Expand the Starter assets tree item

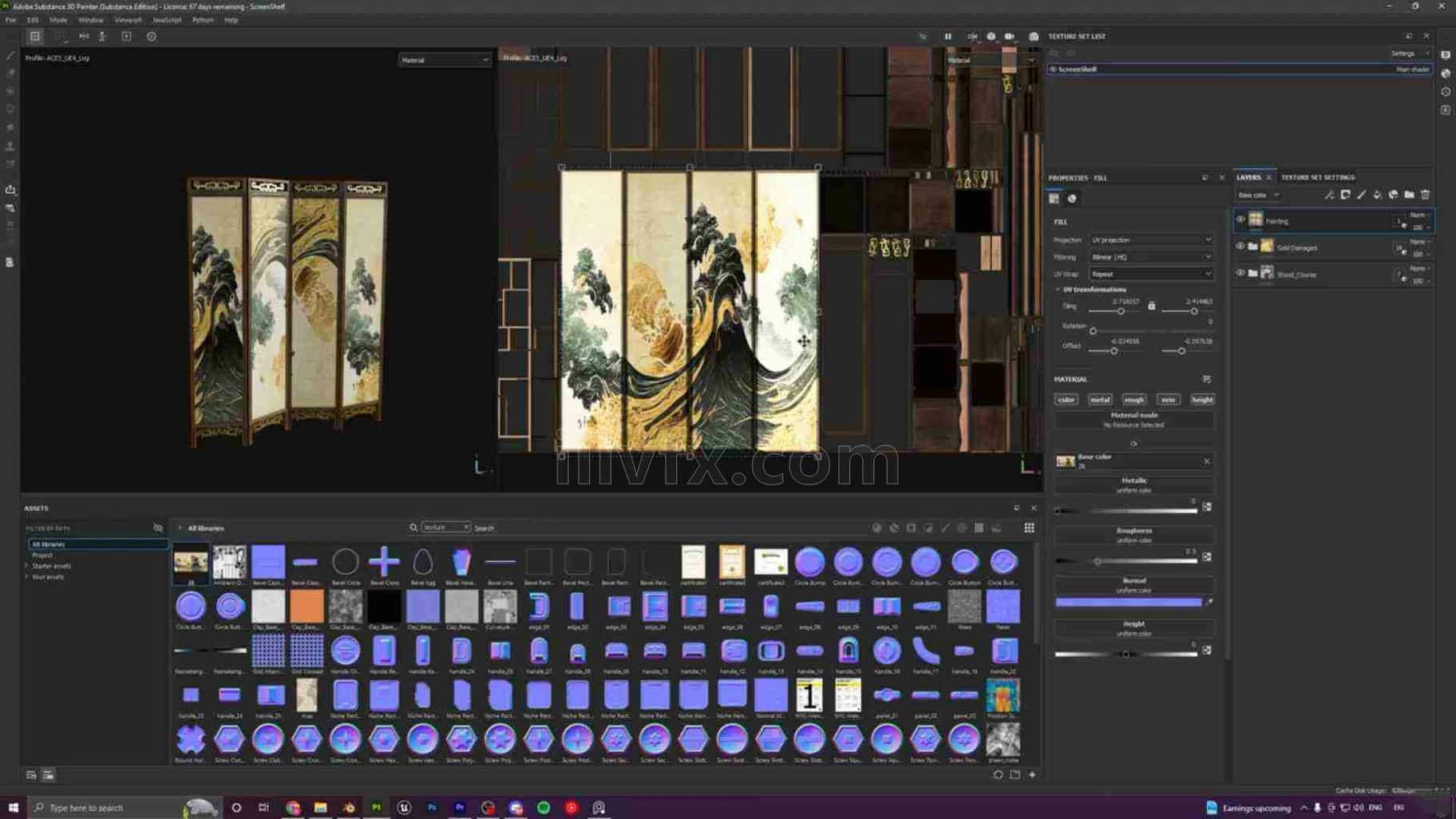27,566
